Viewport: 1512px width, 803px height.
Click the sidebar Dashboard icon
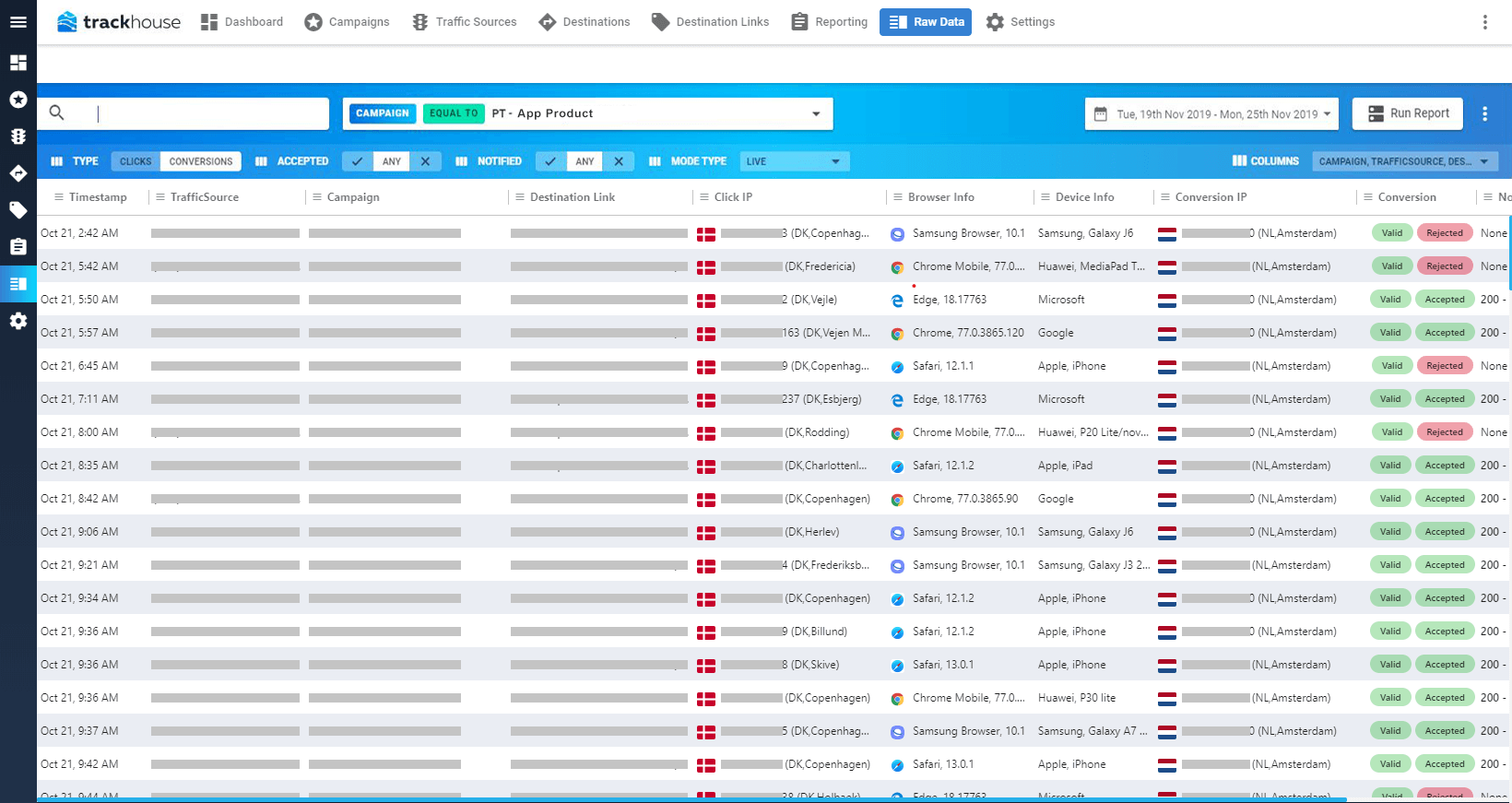(18, 63)
